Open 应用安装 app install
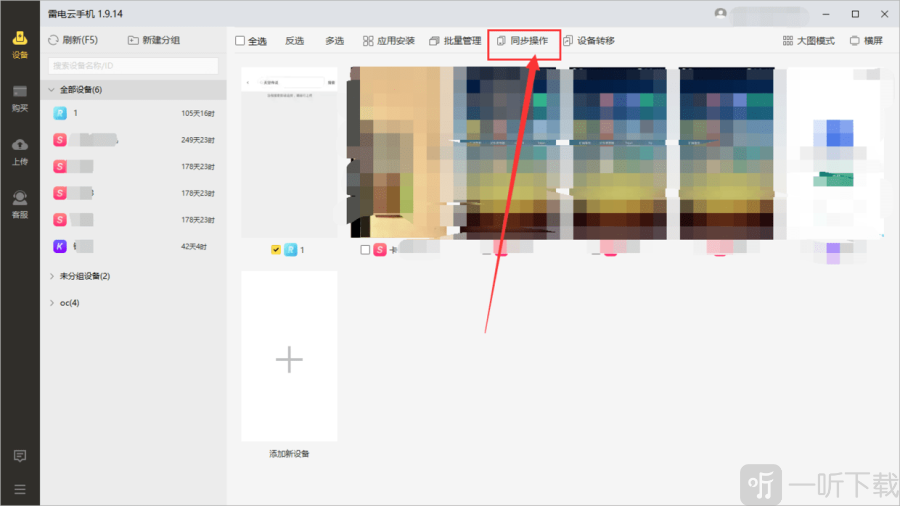The image size is (900, 506). (x=389, y=41)
